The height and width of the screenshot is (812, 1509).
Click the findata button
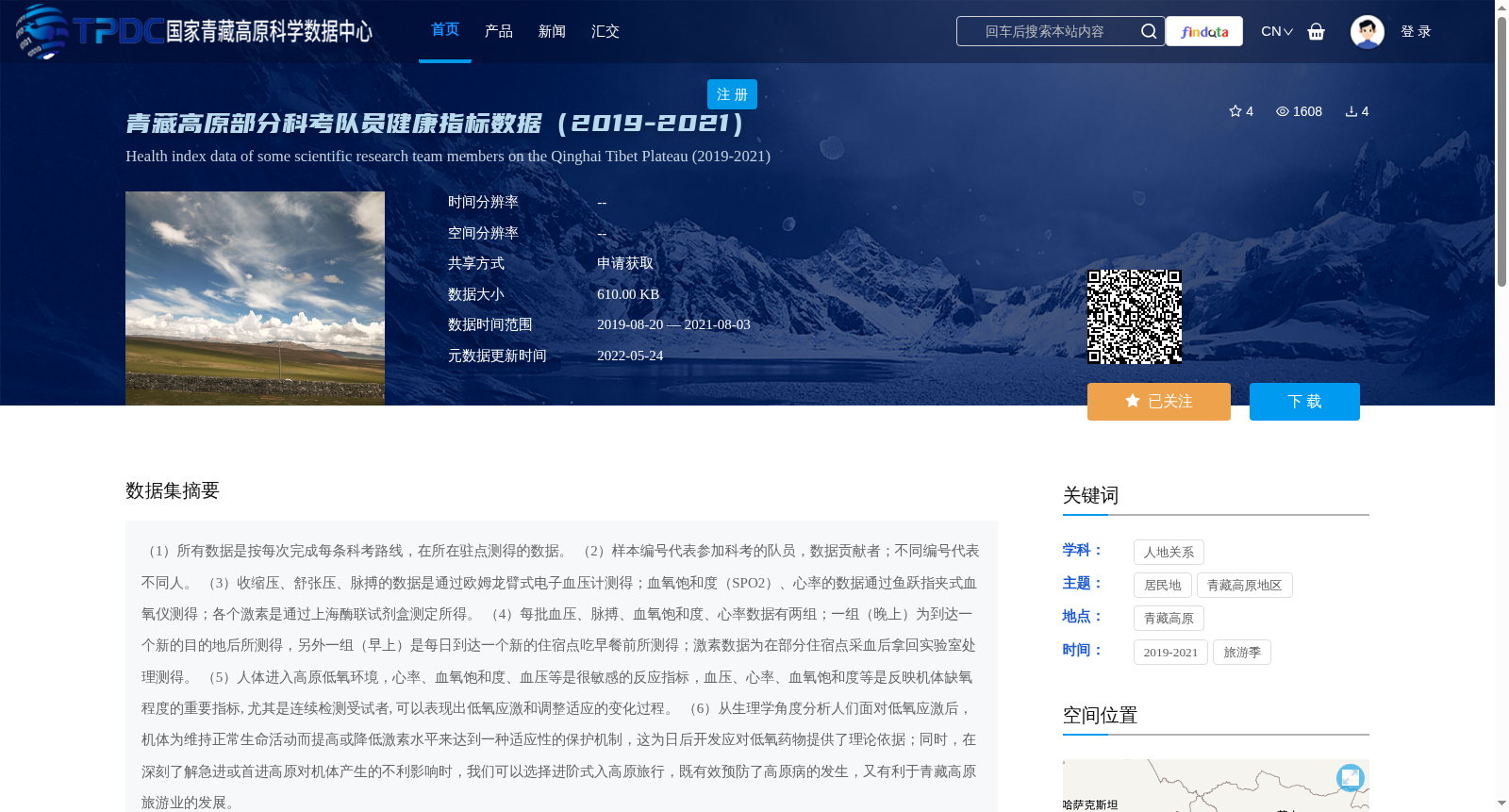point(1204,31)
